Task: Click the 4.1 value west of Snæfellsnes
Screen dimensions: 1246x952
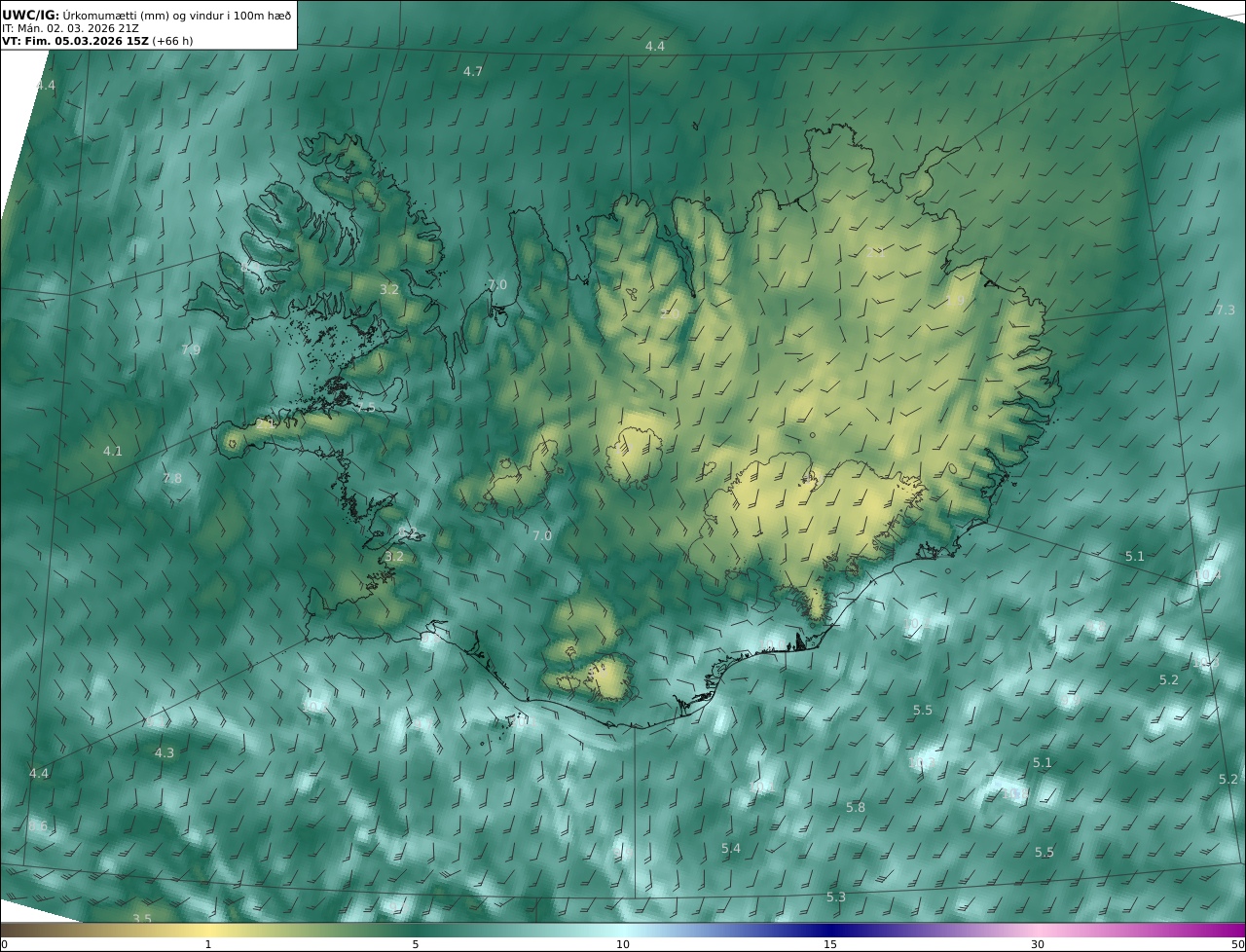Action: tap(113, 452)
